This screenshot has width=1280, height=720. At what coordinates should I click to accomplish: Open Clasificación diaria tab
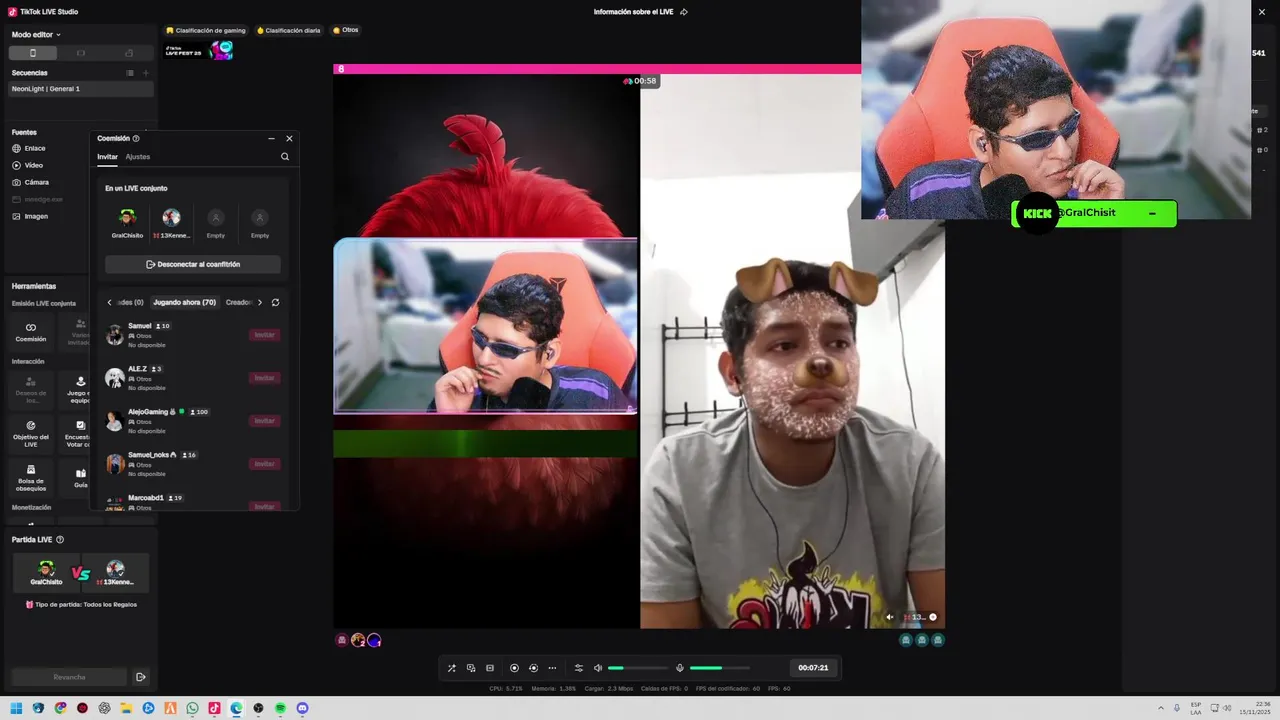coord(289,30)
